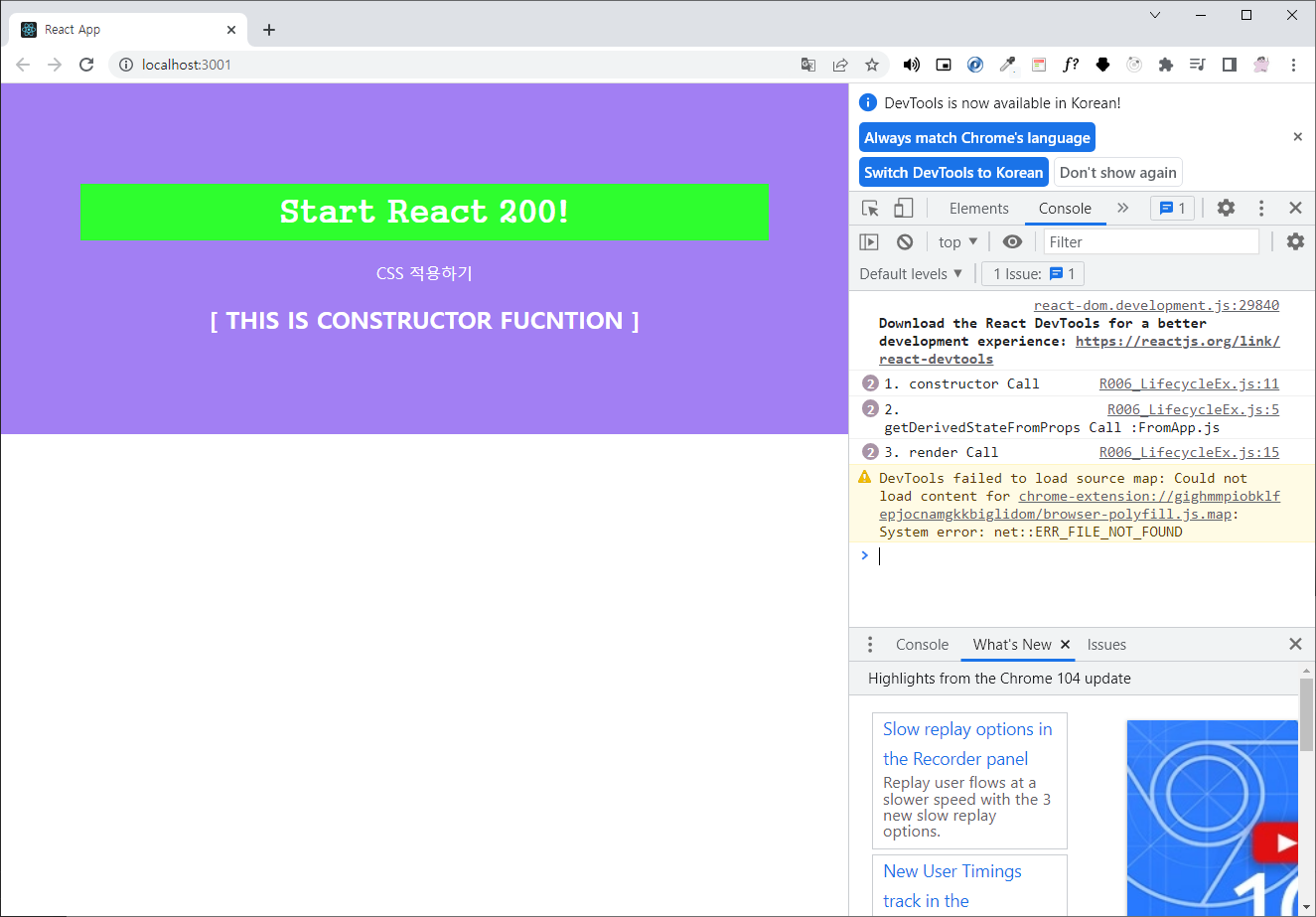Toggle the device toolbar icon
The width and height of the screenshot is (1316, 917).
click(903, 208)
